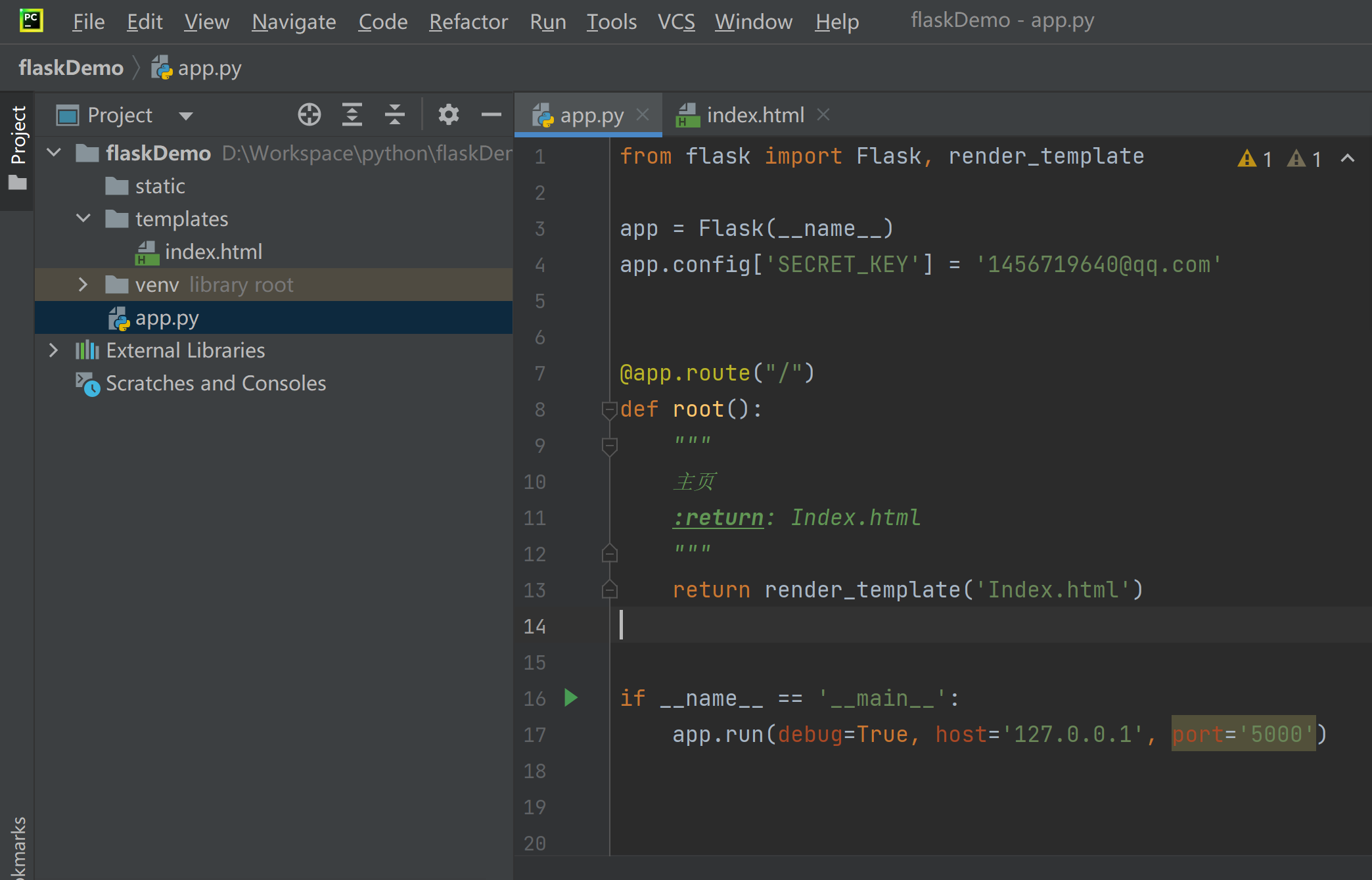
Task: Collapse the templates folder chevron
Action: tap(83, 218)
